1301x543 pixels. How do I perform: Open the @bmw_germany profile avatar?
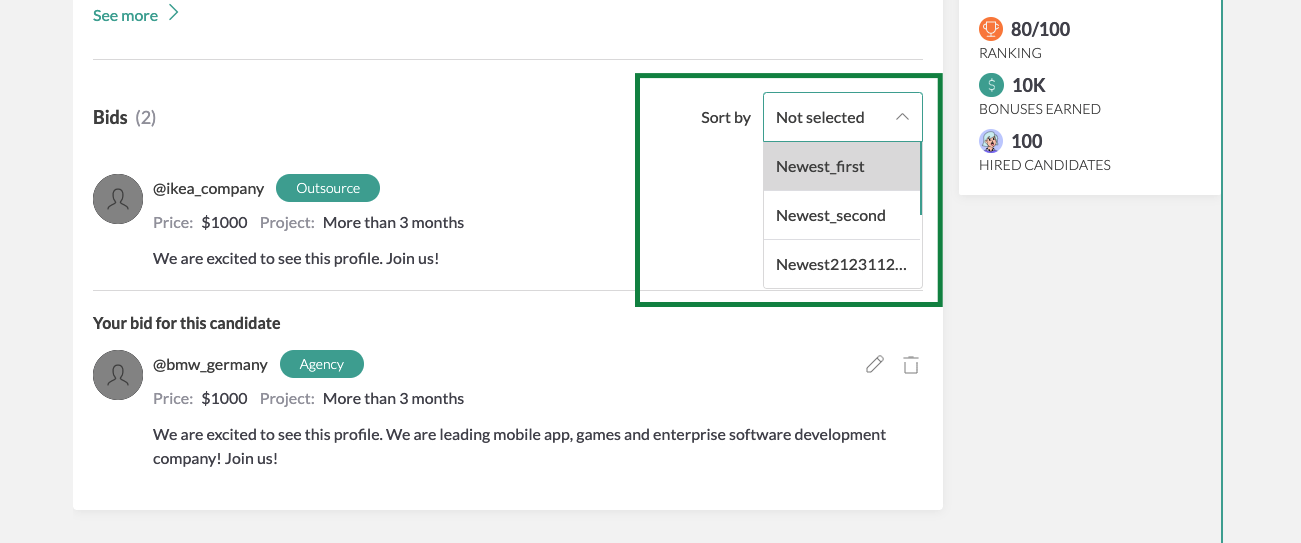coord(118,375)
